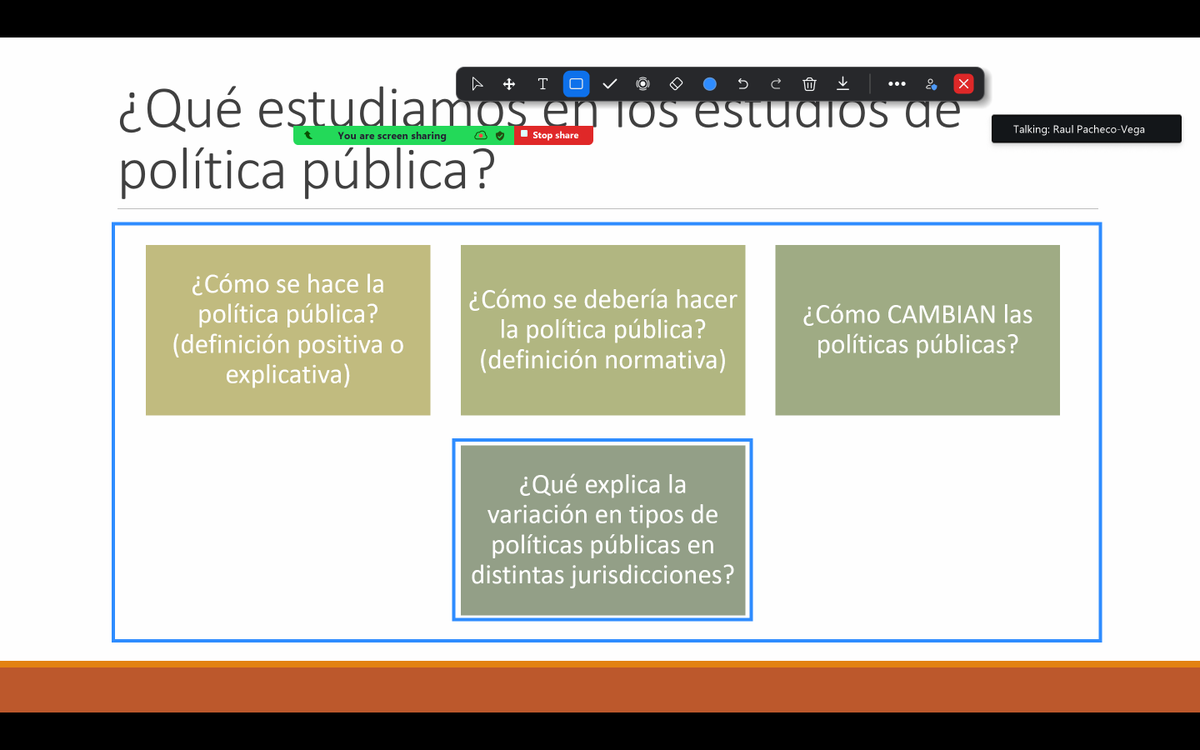Open the Text annotation tool
The image size is (1200, 750).
(x=542, y=84)
